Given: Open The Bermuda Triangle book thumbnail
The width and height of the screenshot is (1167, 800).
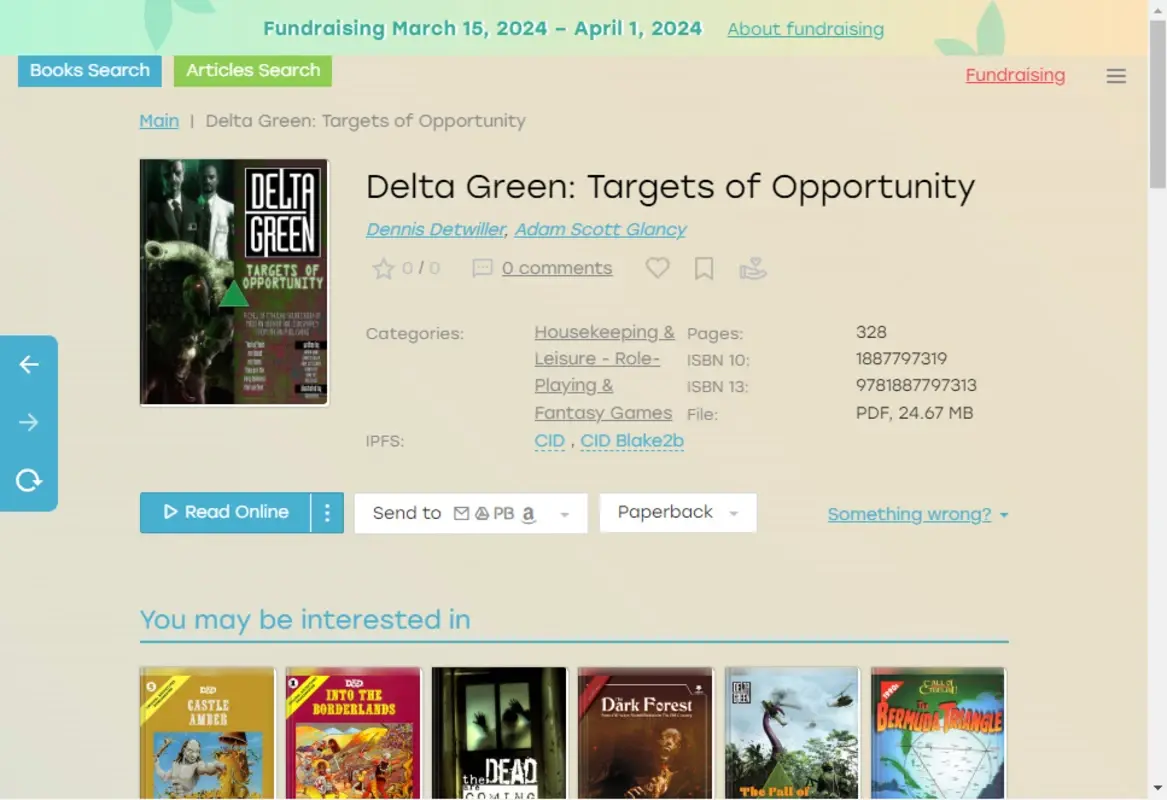Looking at the screenshot, I should tap(937, 733).
